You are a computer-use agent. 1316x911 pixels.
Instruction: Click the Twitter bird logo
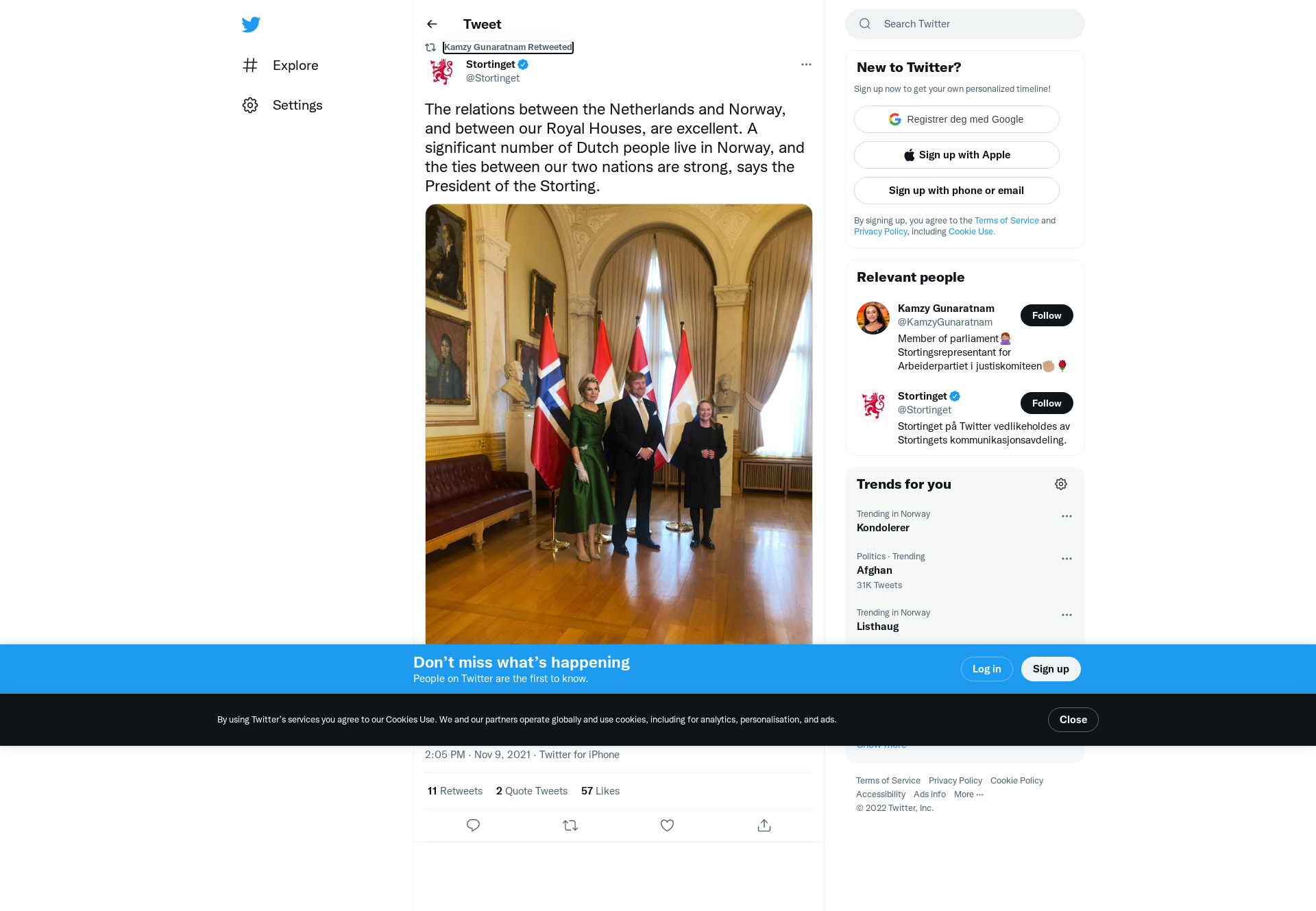pyautogui.click(x=251, y=25)
